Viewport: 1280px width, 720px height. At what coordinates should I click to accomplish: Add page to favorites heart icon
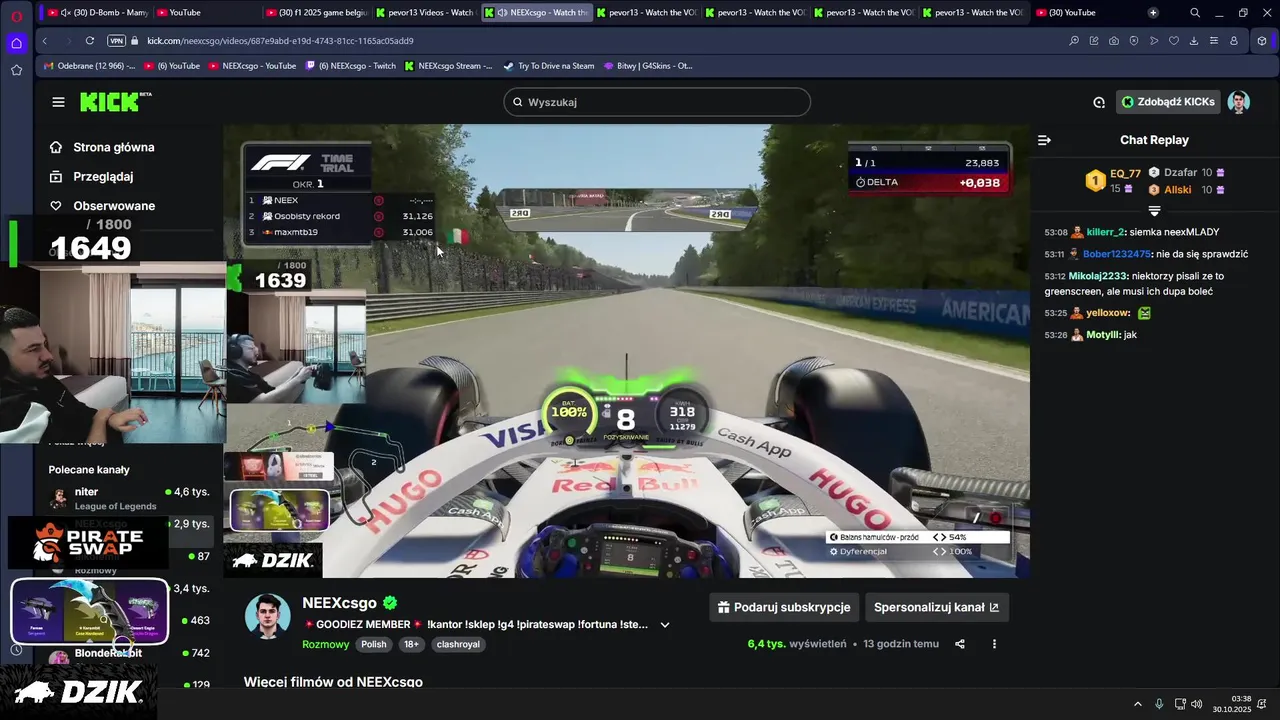coord(1174,41)
